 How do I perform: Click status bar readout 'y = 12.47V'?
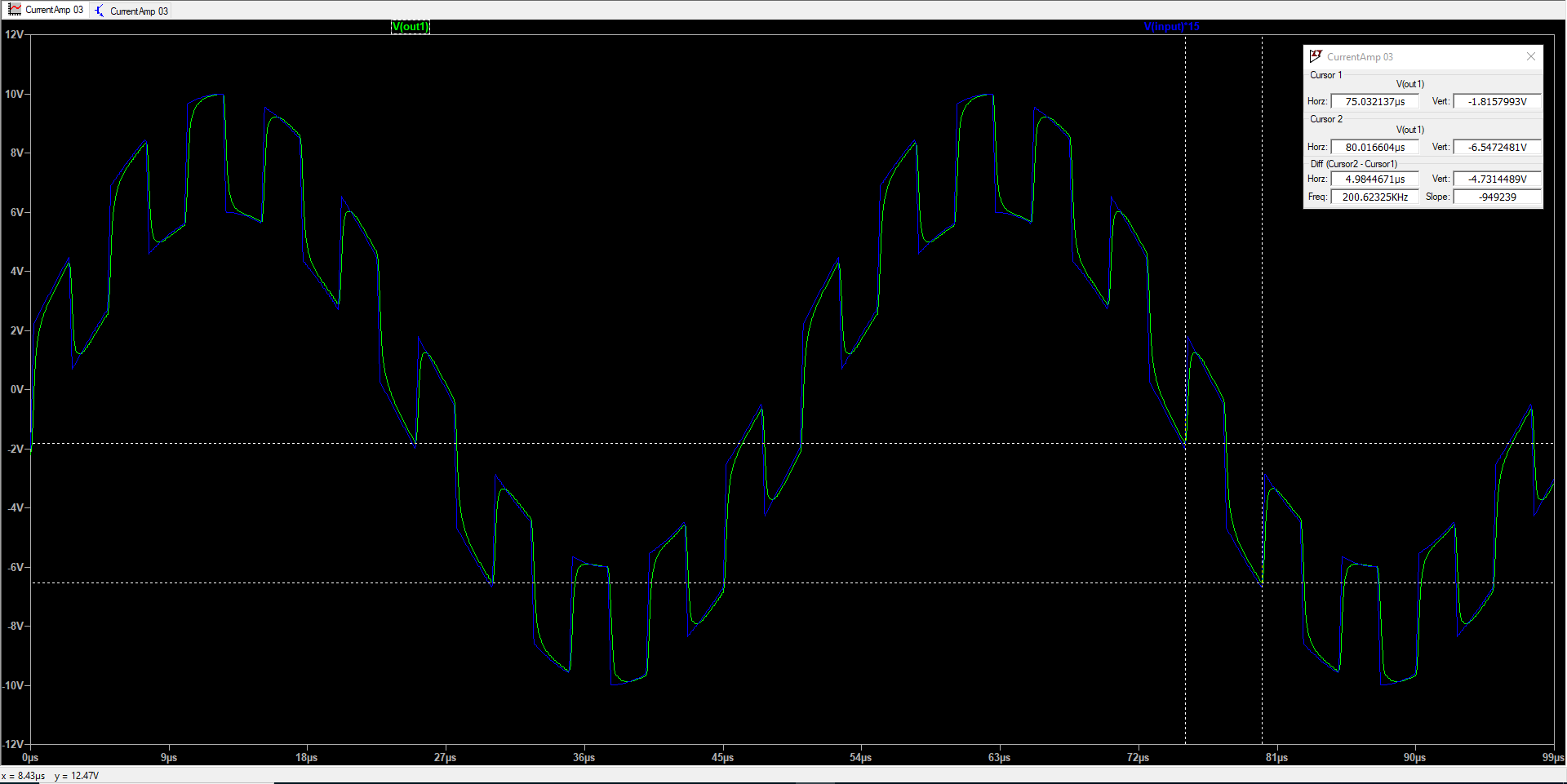[x=77, y=776]
